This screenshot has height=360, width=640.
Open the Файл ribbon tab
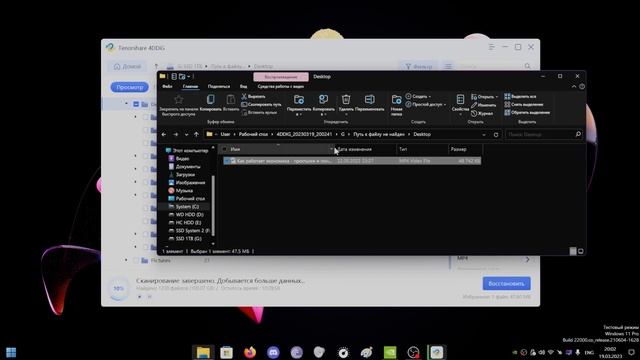(167, 86)
